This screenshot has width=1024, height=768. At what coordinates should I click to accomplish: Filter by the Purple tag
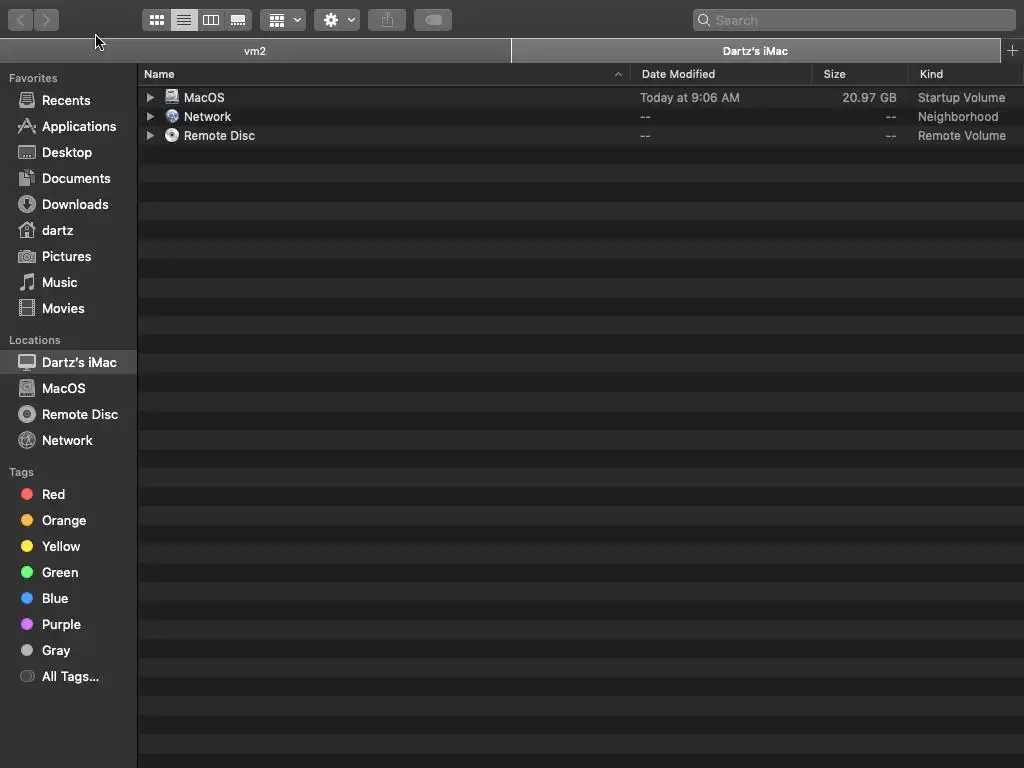click(69, 624)
